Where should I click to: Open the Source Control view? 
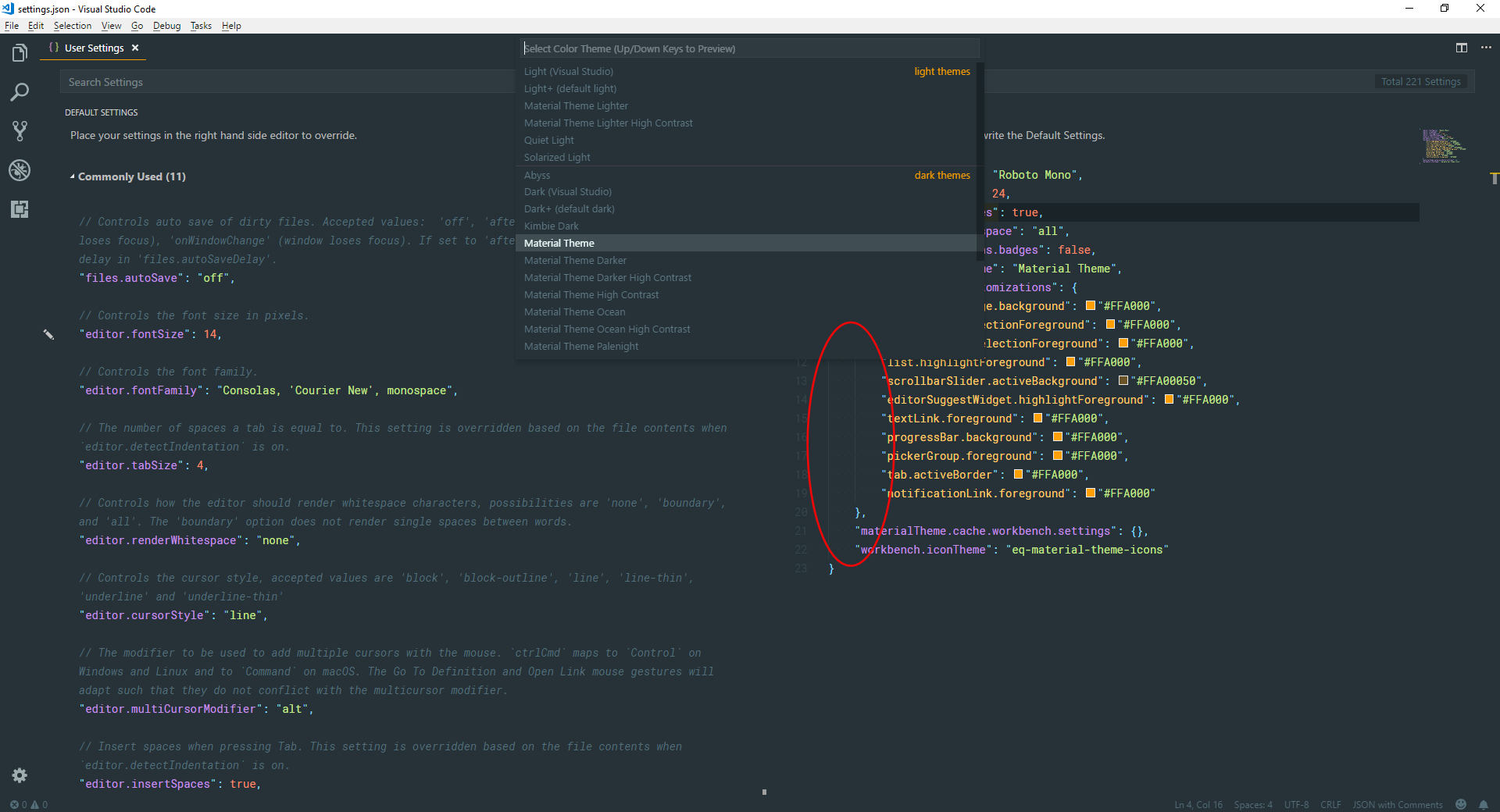pos(20,131)
